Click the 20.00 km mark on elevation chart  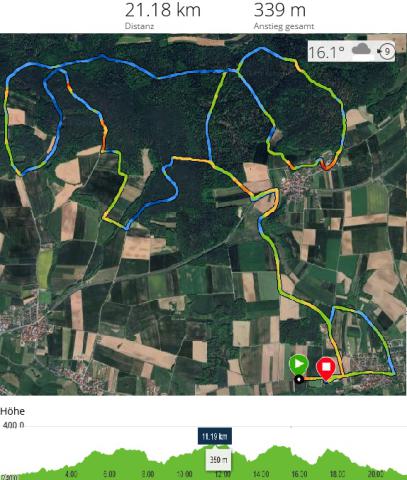pos(376,474)
